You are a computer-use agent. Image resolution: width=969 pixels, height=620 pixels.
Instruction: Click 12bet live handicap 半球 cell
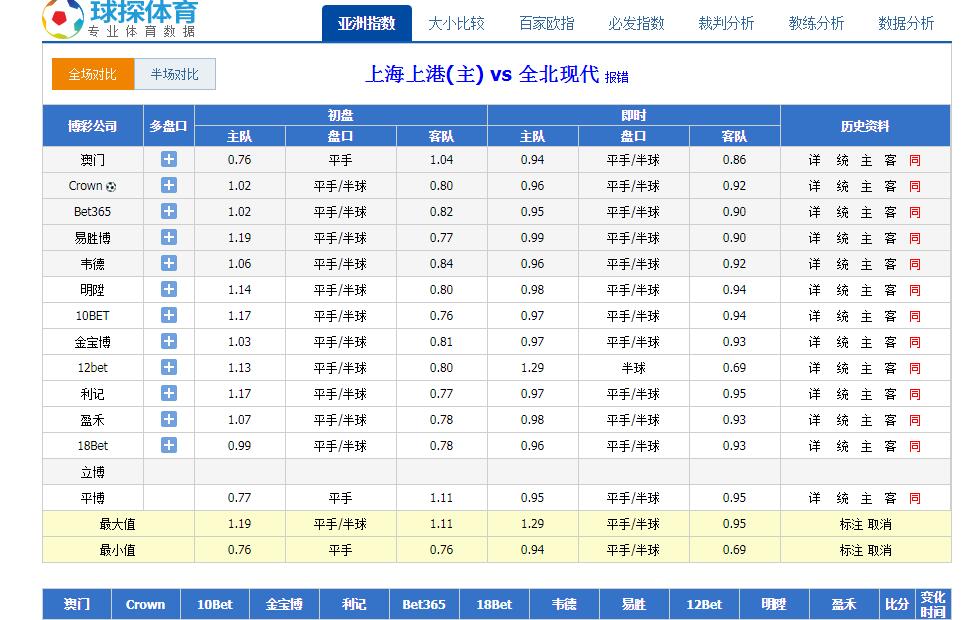click(x=633, y=368)
